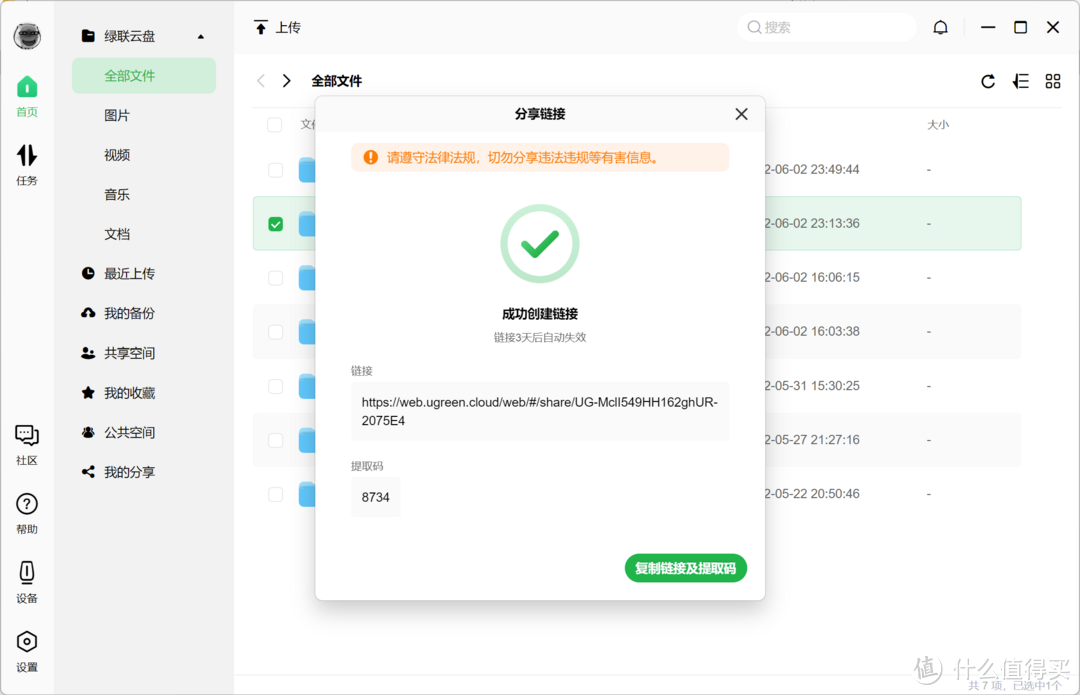Open the 帮助 help section
The height and width of the screenshot is (695, 1080).
pos(27,514)
